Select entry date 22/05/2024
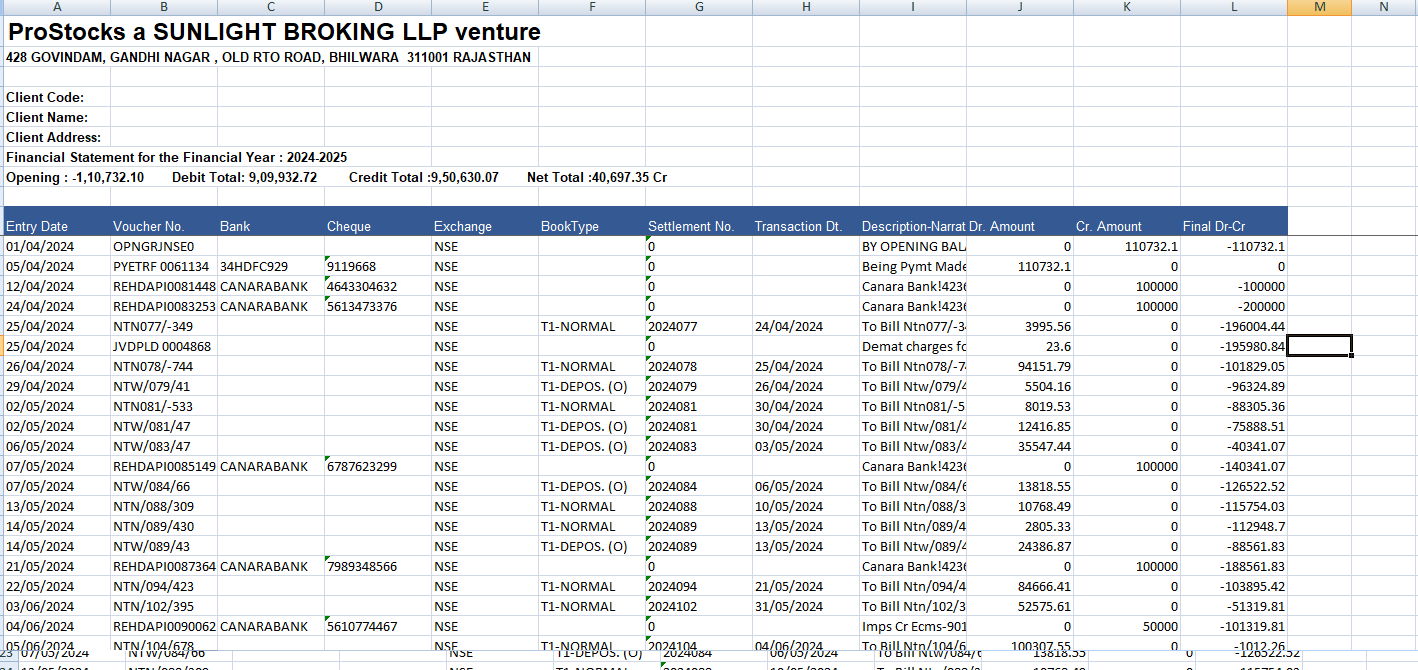 [x=57, y=586]
